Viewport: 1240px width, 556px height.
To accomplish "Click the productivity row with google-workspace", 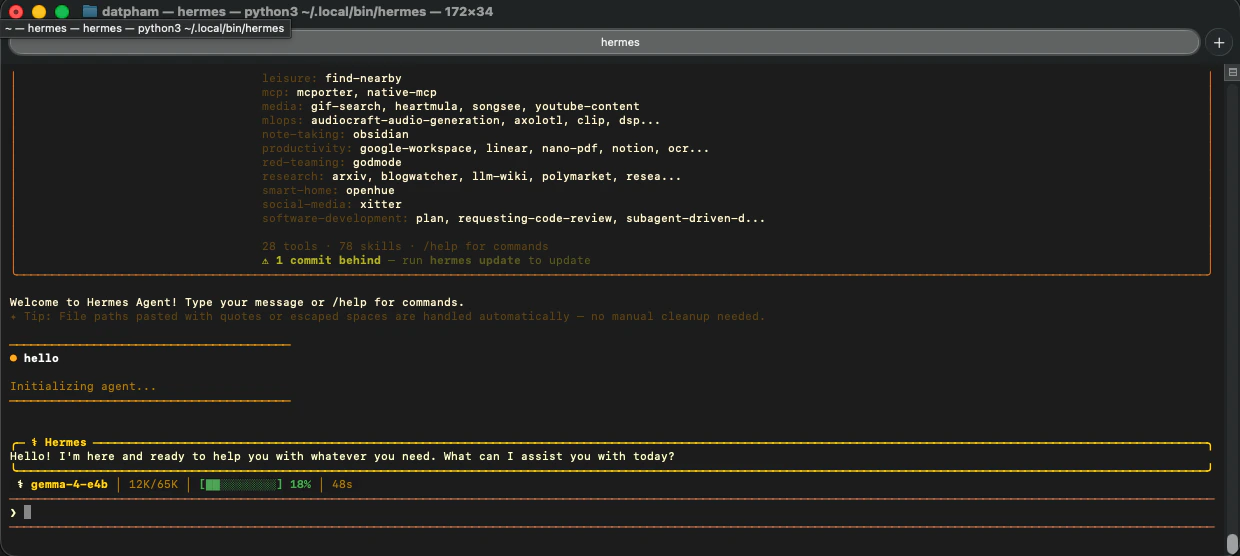I will click(486, 148).
